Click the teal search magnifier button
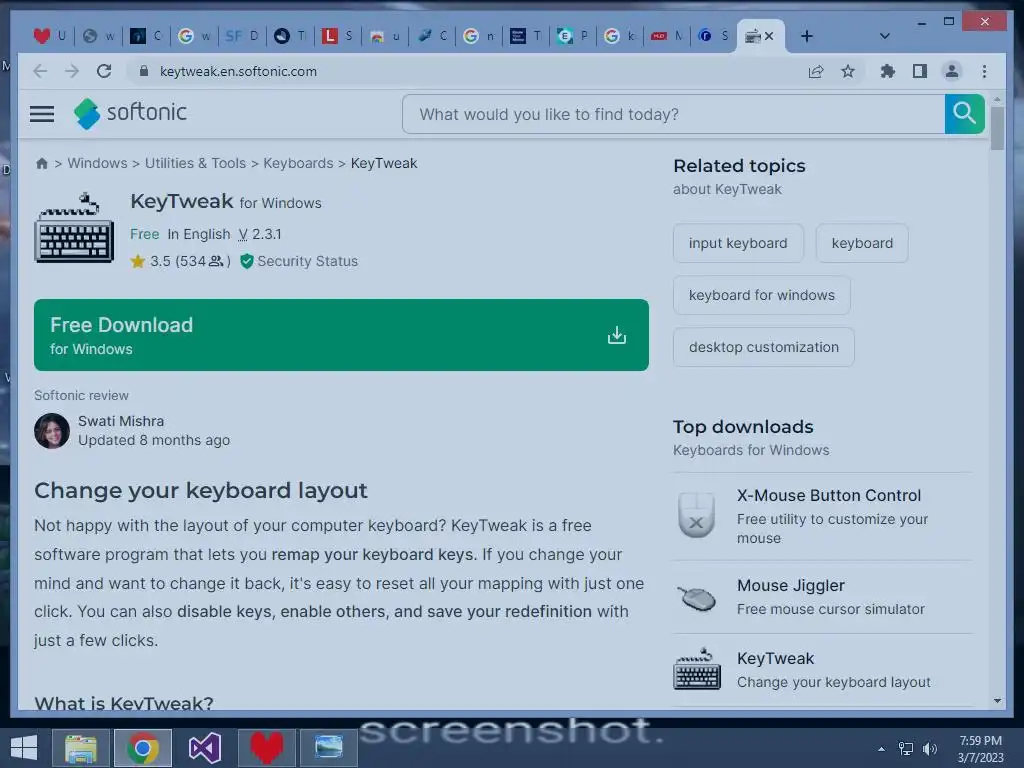1024x768 pixels. point(964,114)
